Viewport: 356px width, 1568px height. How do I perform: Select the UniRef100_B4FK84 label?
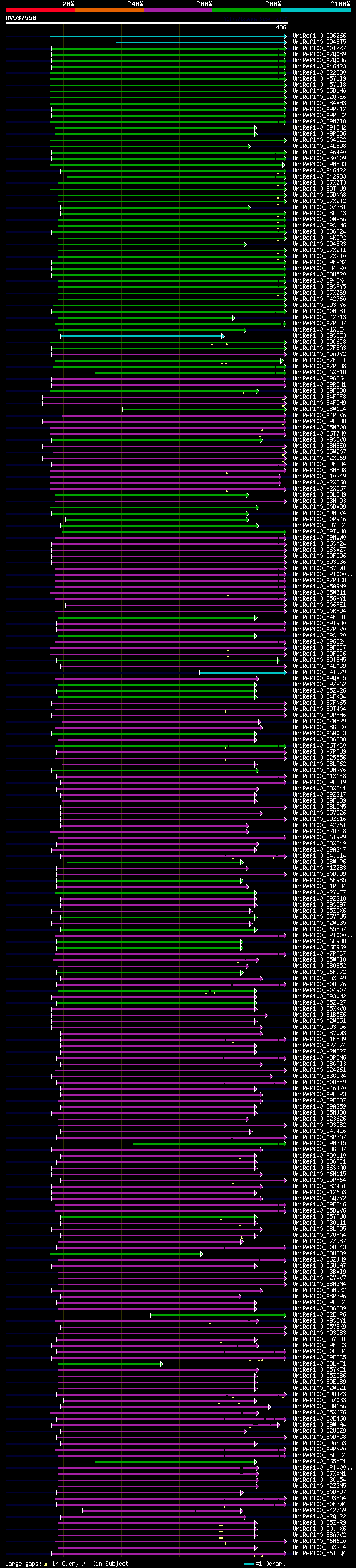point(319,697)
